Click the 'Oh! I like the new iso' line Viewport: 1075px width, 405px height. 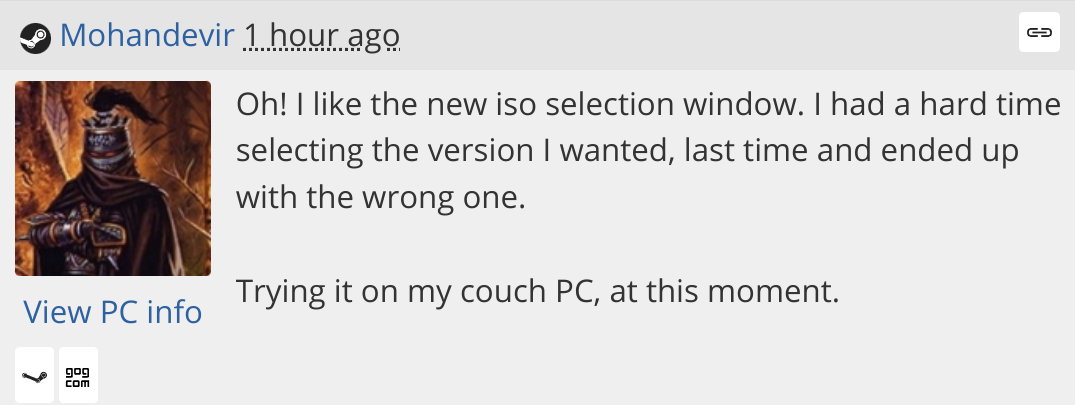click(x=648, y=104)
